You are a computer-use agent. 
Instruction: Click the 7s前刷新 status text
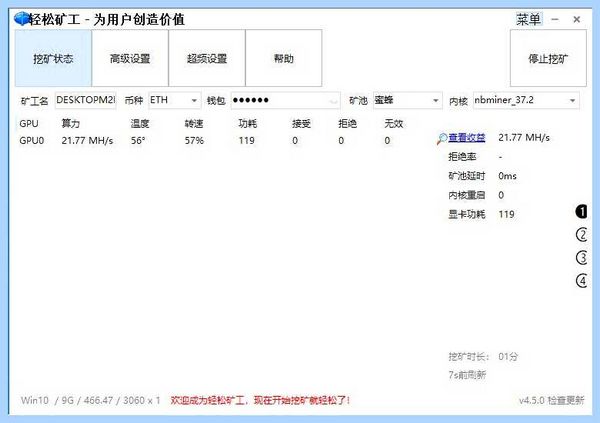tap(467, 375)
